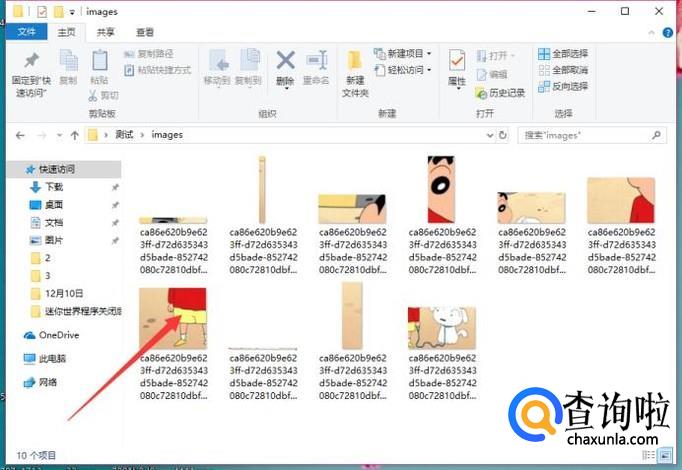This screenshot has width=682, height=470.
Task: Click the search images input field
Action: pyautogui.click(x=586, y=136)
